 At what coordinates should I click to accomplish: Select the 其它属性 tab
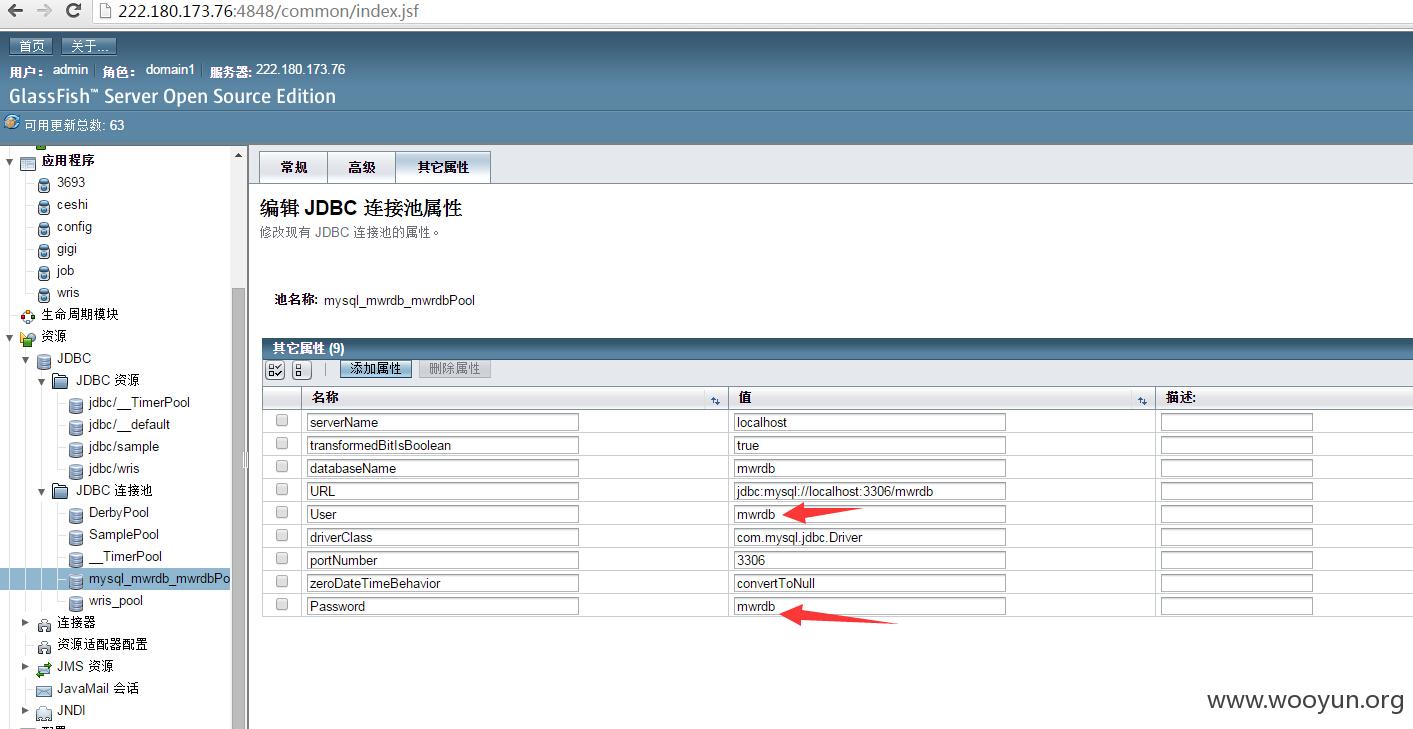(x=443, y=167)
